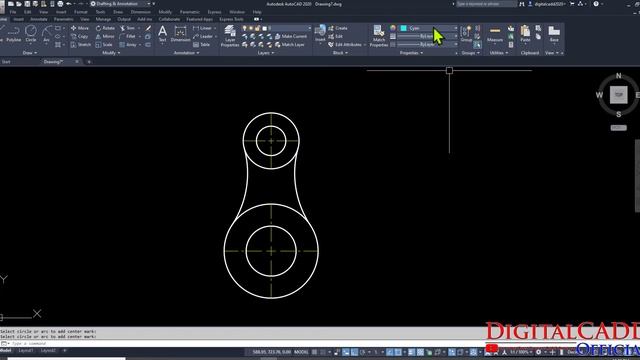Toggle the layer on/off lightbulb icon
The height and width of the screenshot is (360, 640).
coord(244,28)
